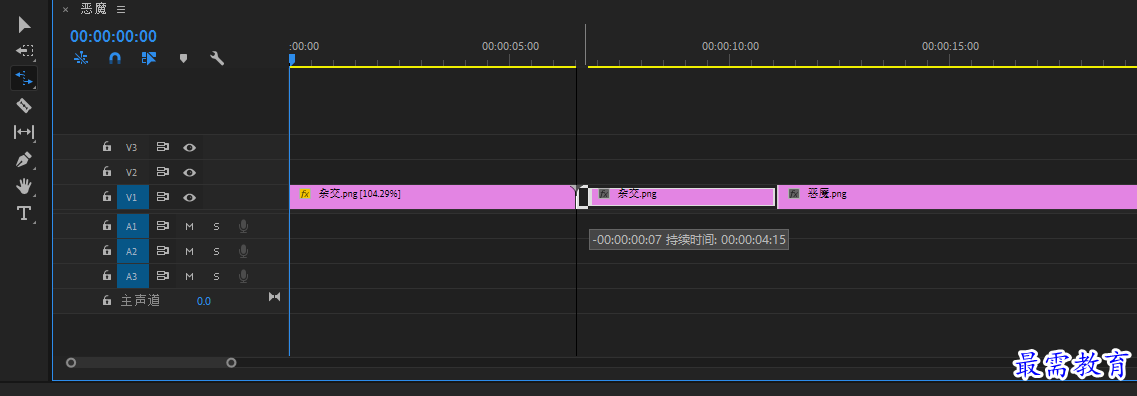Click master track output assignment icon
This screenshot has height=396, width=1137.
(274, 297)
